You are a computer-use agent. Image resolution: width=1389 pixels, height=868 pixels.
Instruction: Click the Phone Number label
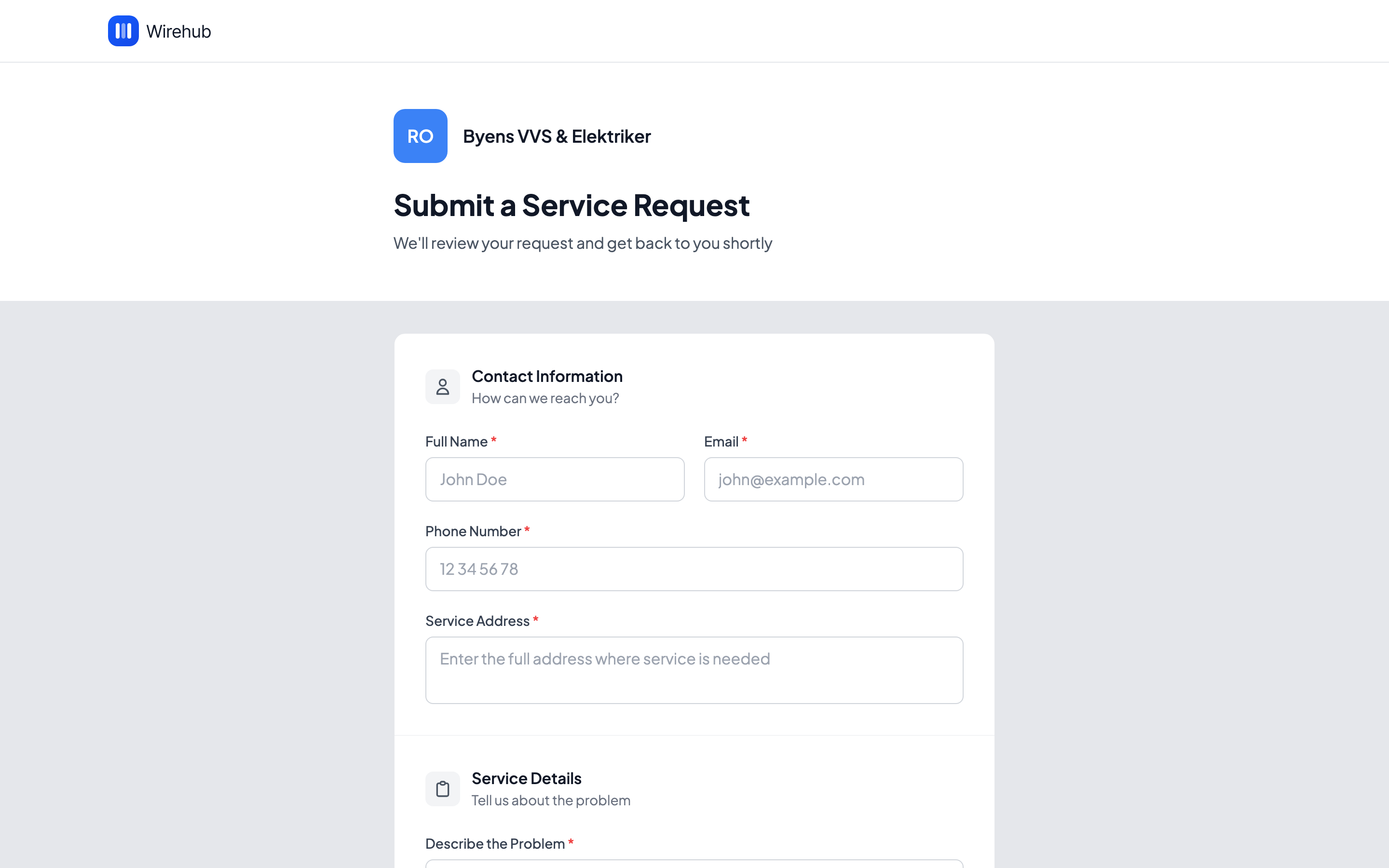click(473, 531)
